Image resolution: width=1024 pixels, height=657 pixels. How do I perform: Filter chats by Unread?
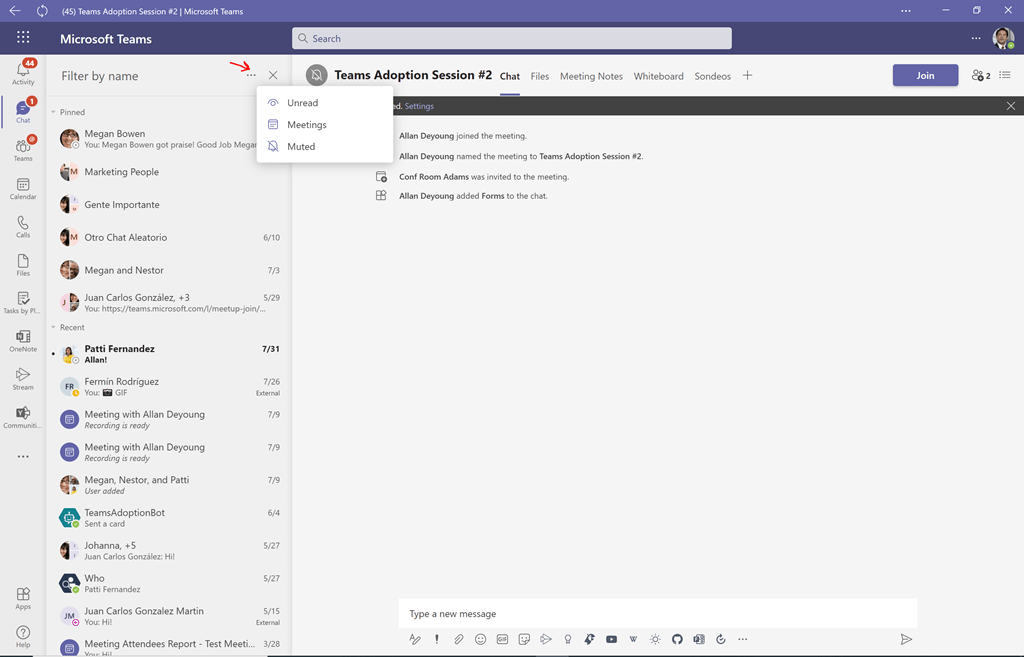[325, 103]
